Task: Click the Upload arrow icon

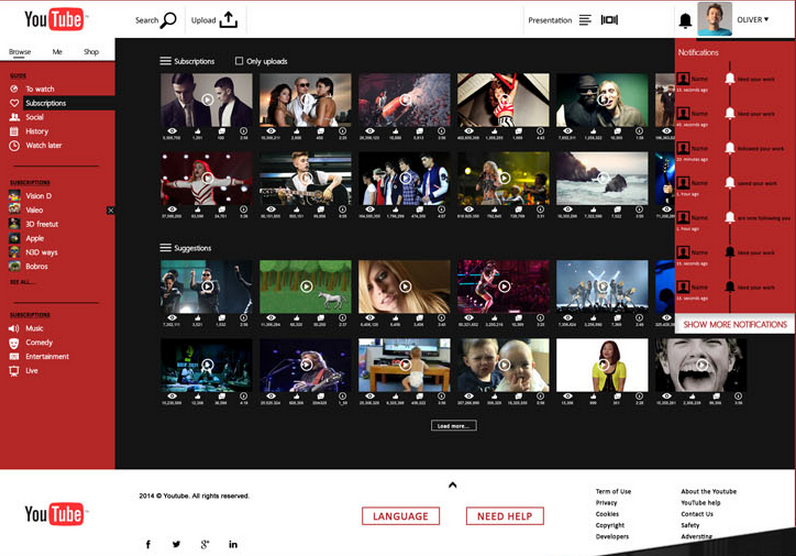Action: click(228, 20)
